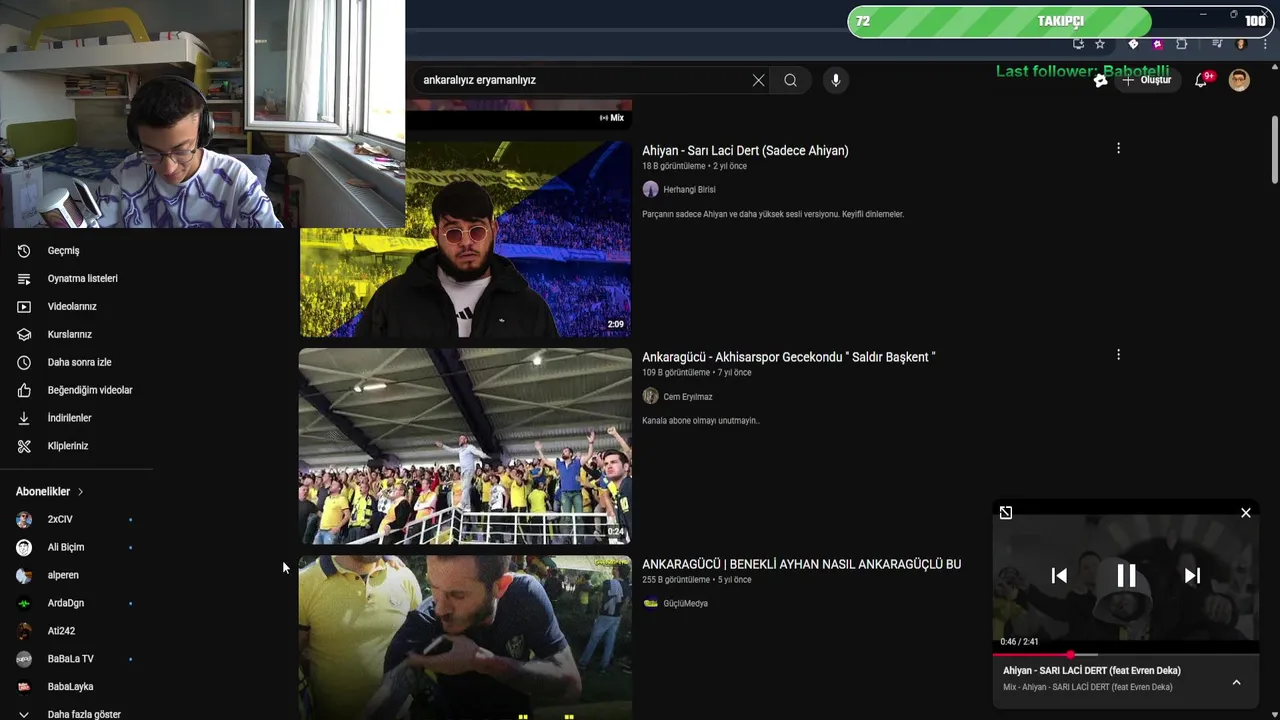Open Oynatma listeleri in the sidebar
Screen dimensions: 1280x720
pyautogui.click(x=82, y=279)
